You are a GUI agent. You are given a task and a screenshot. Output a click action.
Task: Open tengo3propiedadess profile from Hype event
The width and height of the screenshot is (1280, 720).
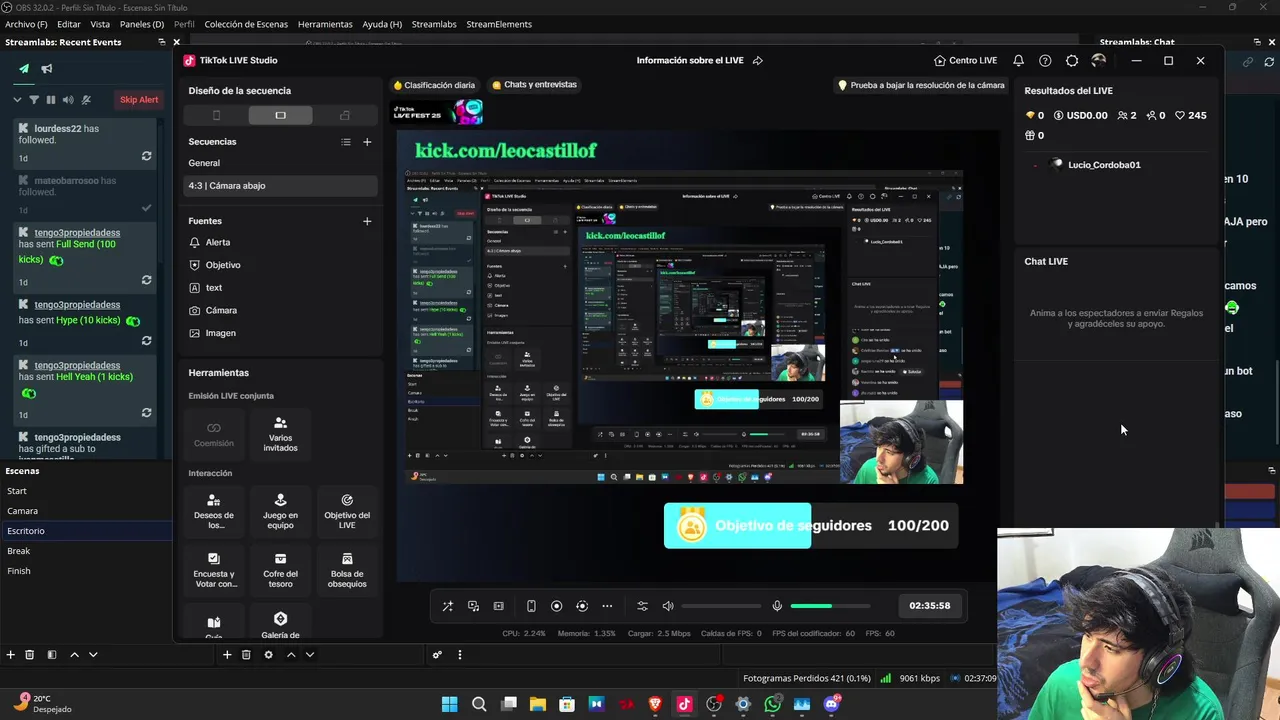click(77, 305)
